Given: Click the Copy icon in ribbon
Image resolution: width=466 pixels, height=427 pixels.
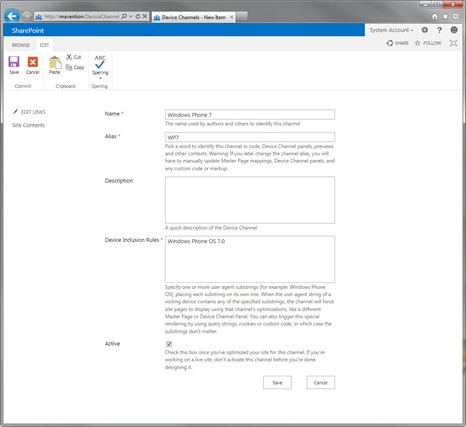Looking at the screenshot, I should pyautogui.click(x=69, y=67).
